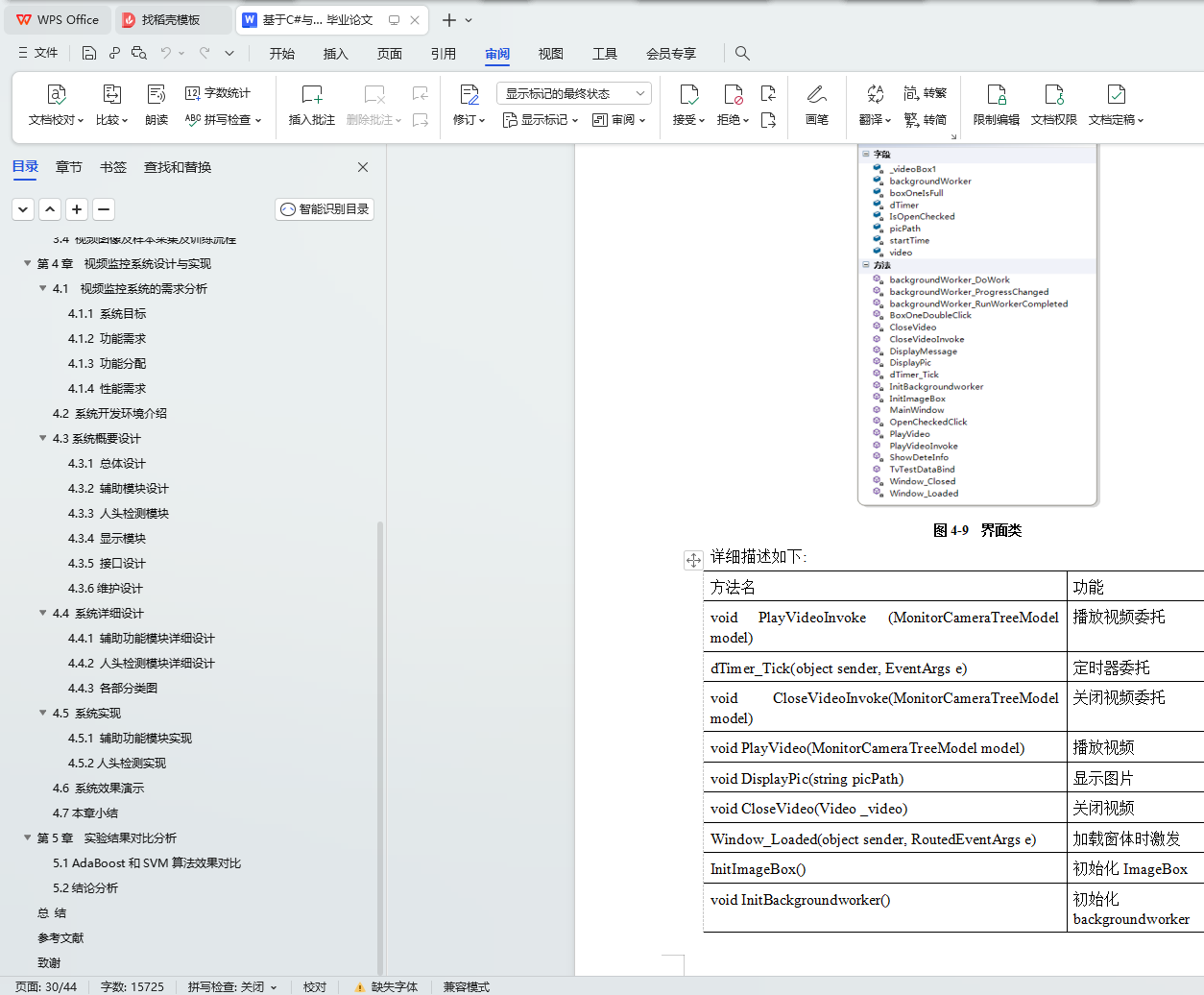This screenshot has height=995, width=1204.
Task: Run 拼写检查 spell check
Action: point(223,120)
